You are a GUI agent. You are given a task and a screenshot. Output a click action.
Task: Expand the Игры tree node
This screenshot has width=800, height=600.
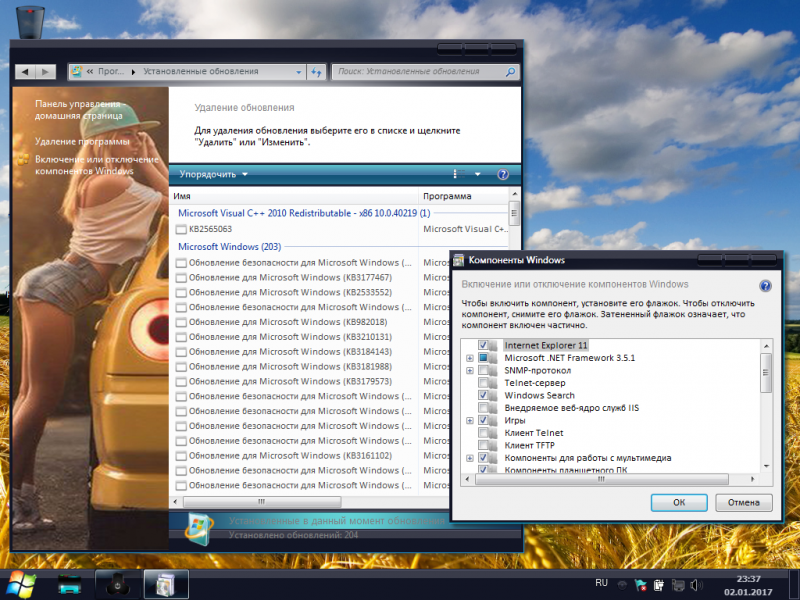tap(470, 421)
